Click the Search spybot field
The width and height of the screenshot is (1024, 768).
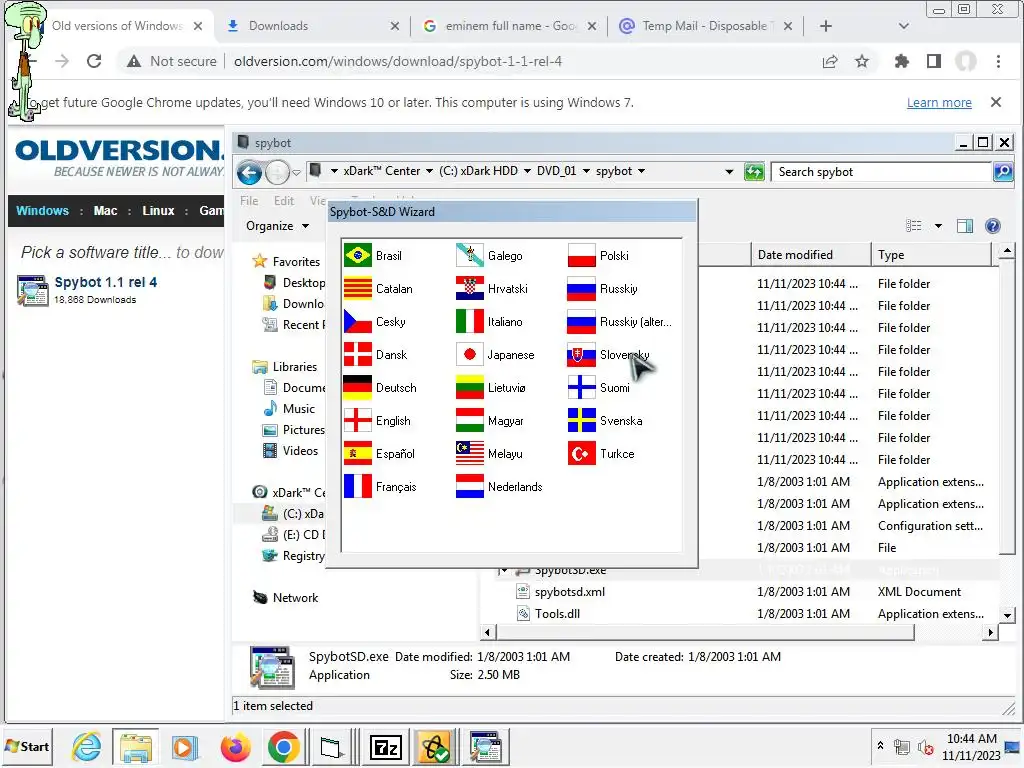pos(882,172)
